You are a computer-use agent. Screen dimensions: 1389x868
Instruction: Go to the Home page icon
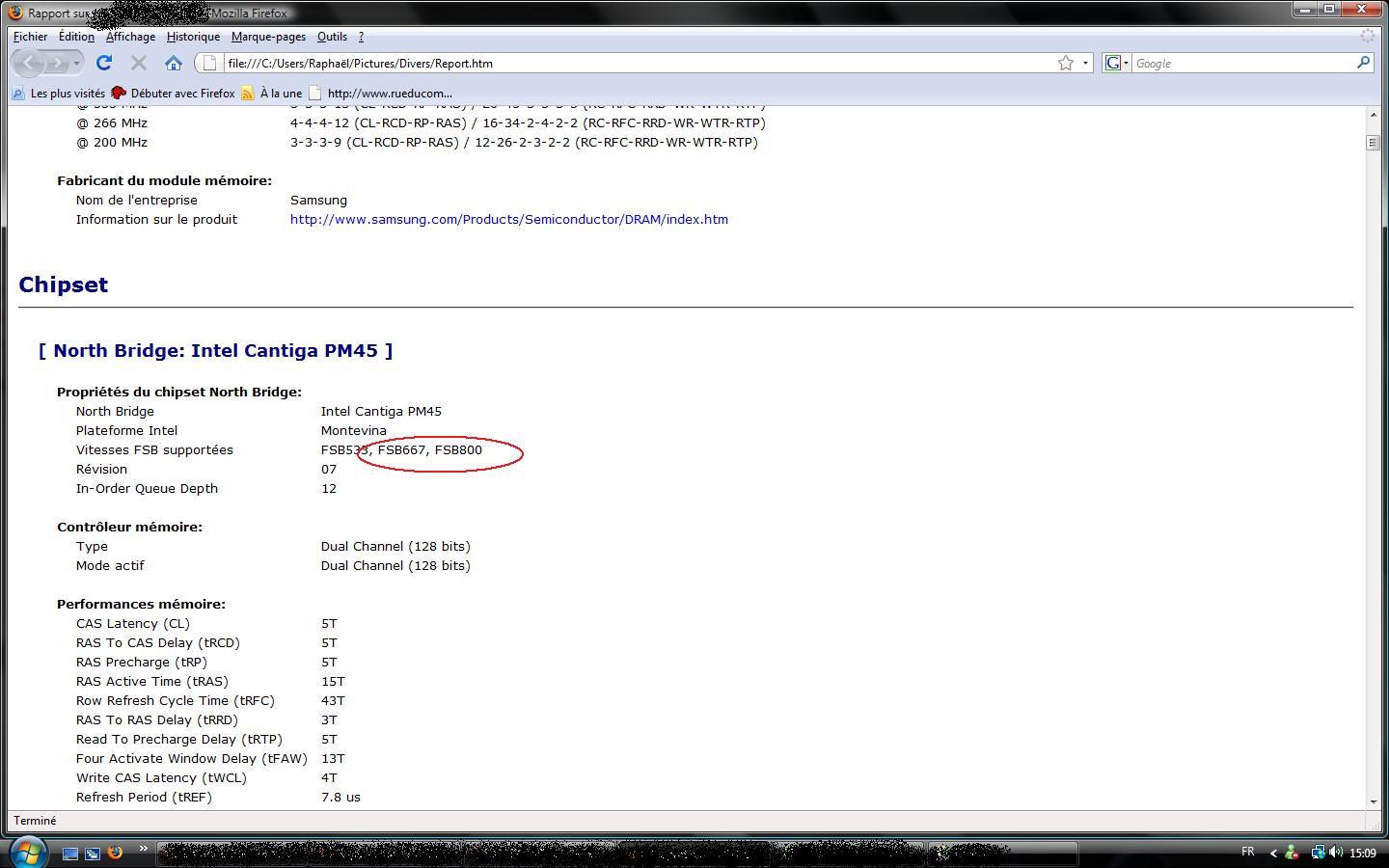[174, 63]
